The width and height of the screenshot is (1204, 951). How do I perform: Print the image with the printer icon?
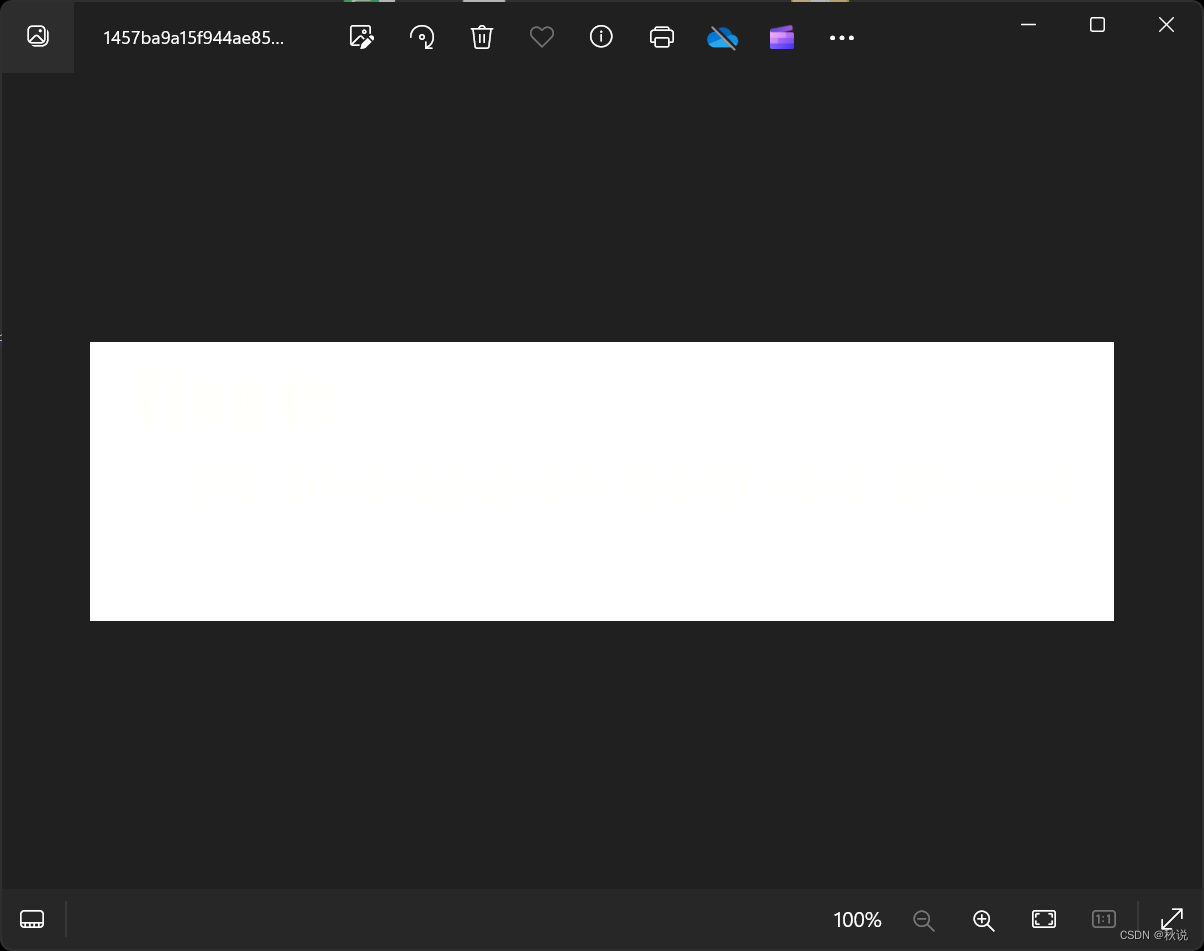[662, 37]
